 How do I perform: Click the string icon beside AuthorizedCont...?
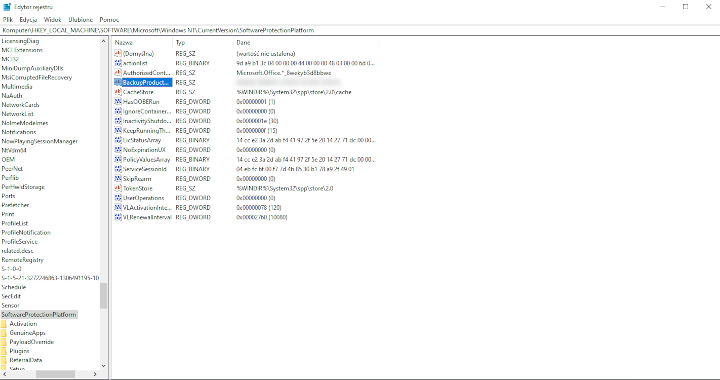(118, 73)
